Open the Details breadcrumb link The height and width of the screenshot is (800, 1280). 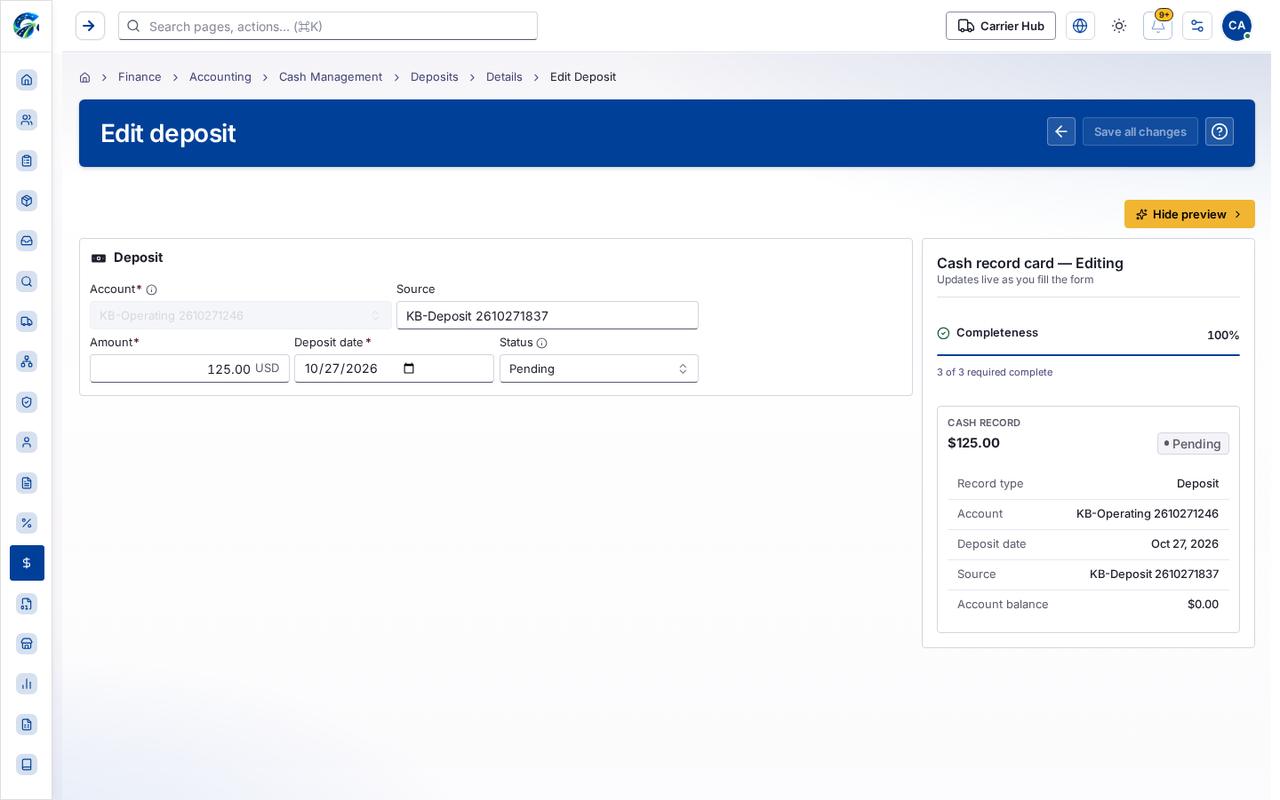coord(504,77)
